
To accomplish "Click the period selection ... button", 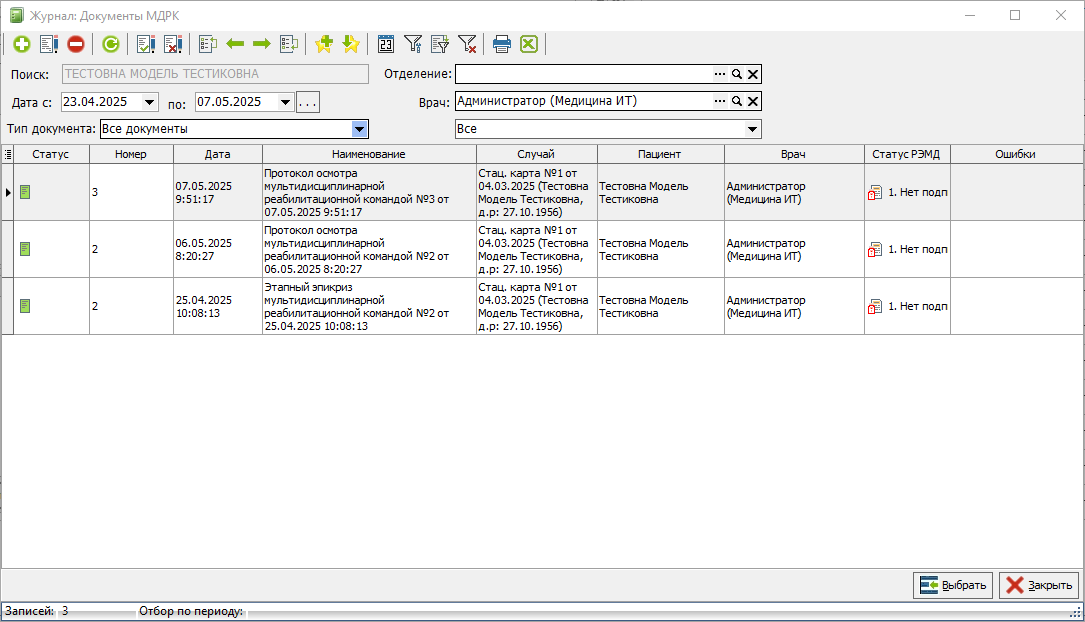I will 308,102.
